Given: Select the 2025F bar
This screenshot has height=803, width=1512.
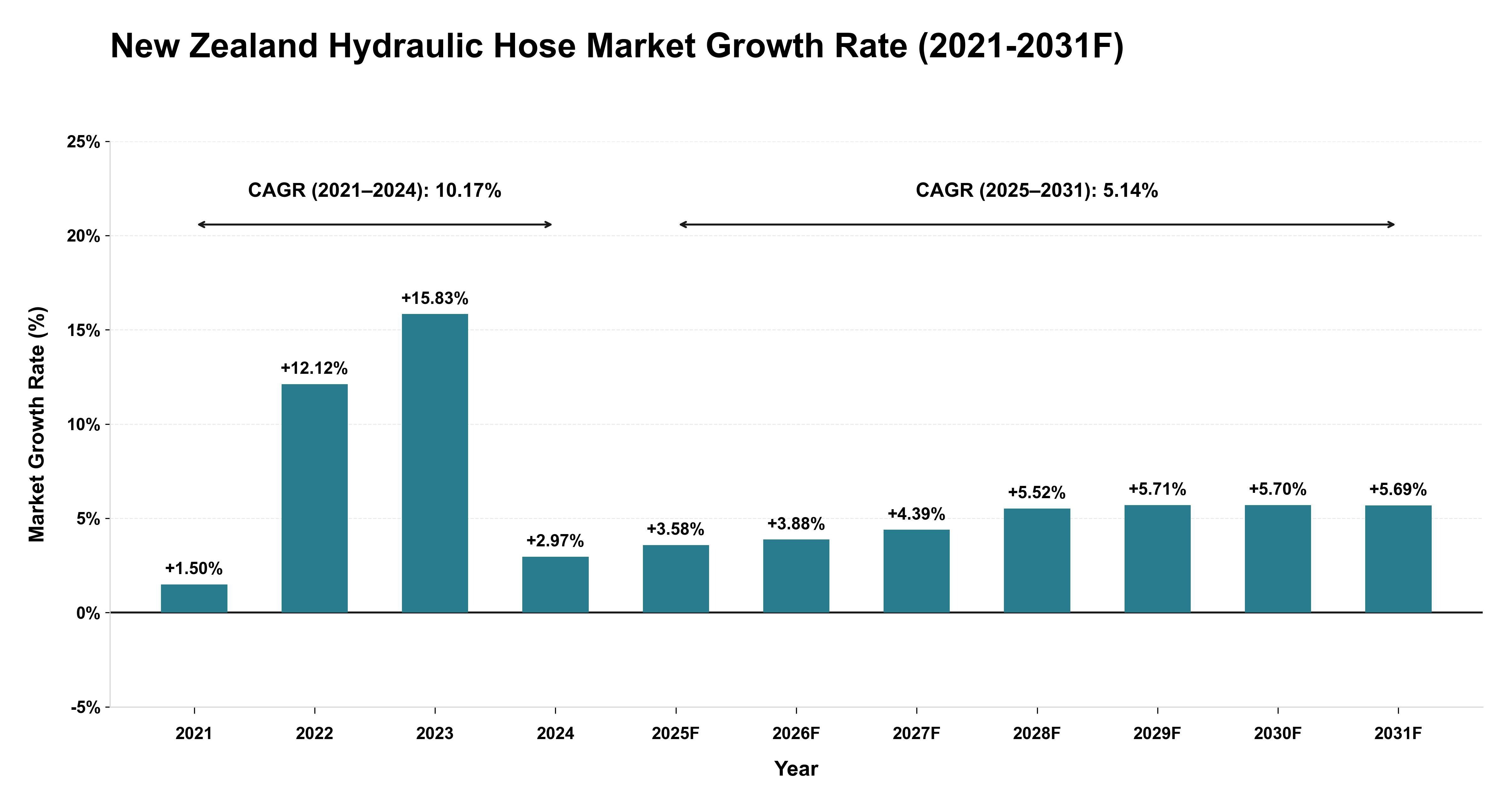Looking at the screenshot, I should 676,579.
